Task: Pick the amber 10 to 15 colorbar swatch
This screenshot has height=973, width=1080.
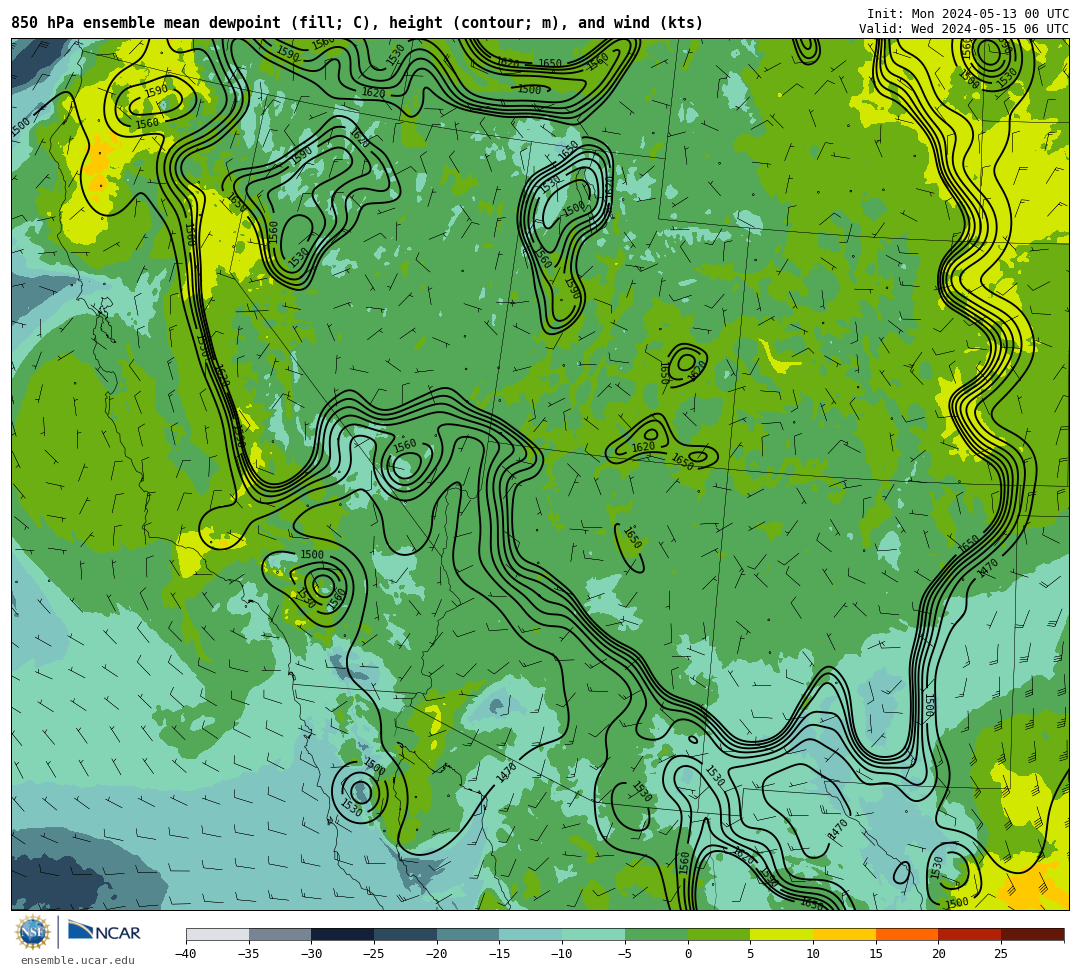Action: tap(844, 934)
